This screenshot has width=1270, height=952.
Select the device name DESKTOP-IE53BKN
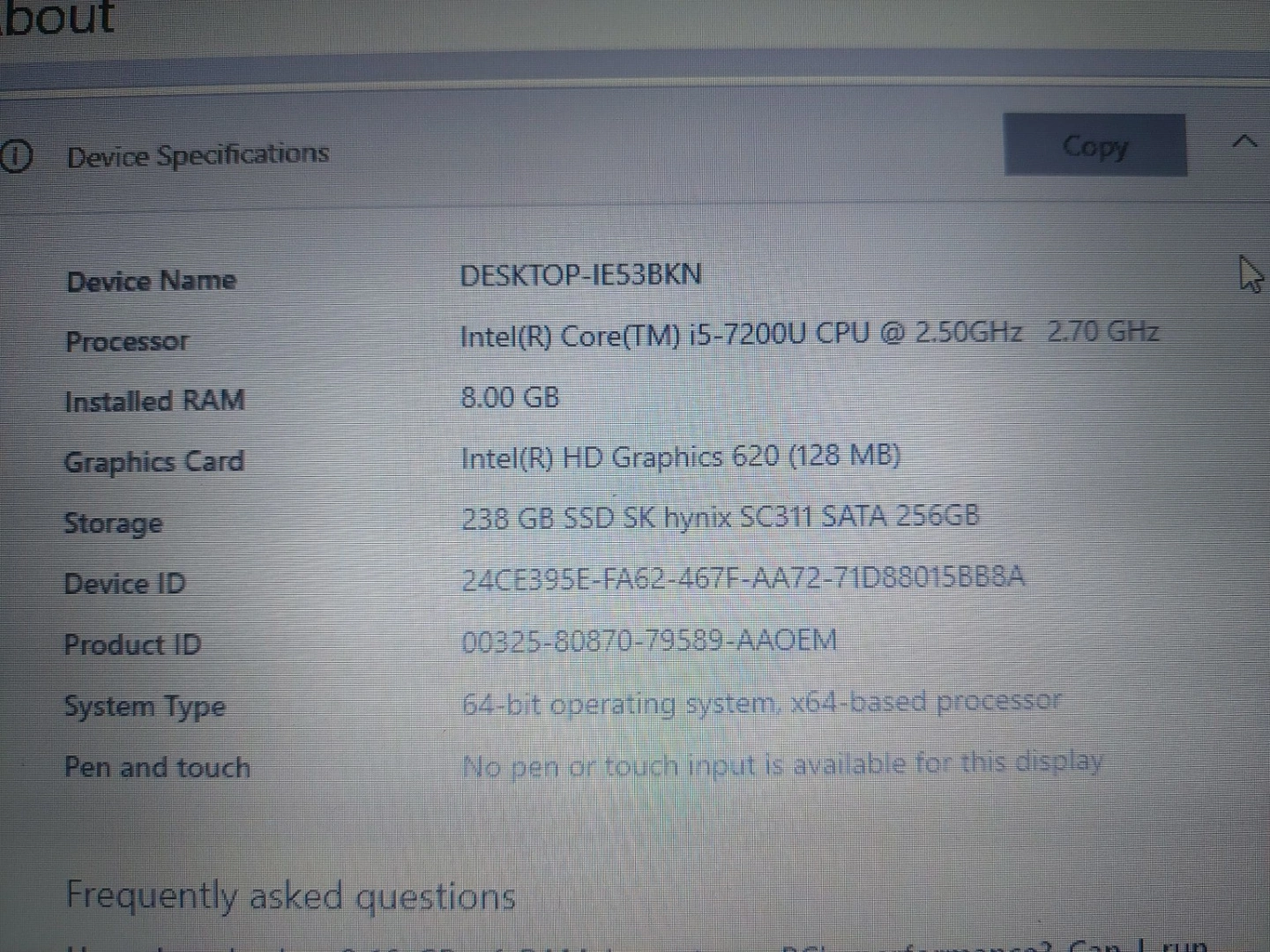(x=580, y=275)
